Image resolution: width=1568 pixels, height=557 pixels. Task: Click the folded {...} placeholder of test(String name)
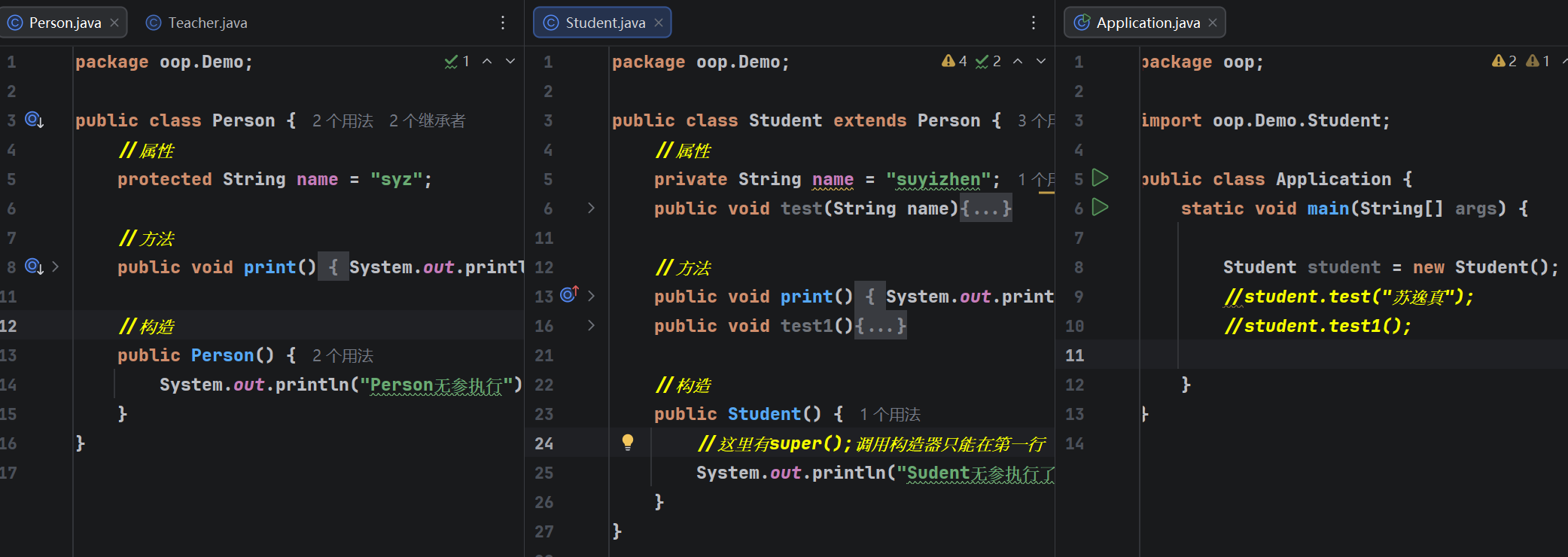point(986,208)
